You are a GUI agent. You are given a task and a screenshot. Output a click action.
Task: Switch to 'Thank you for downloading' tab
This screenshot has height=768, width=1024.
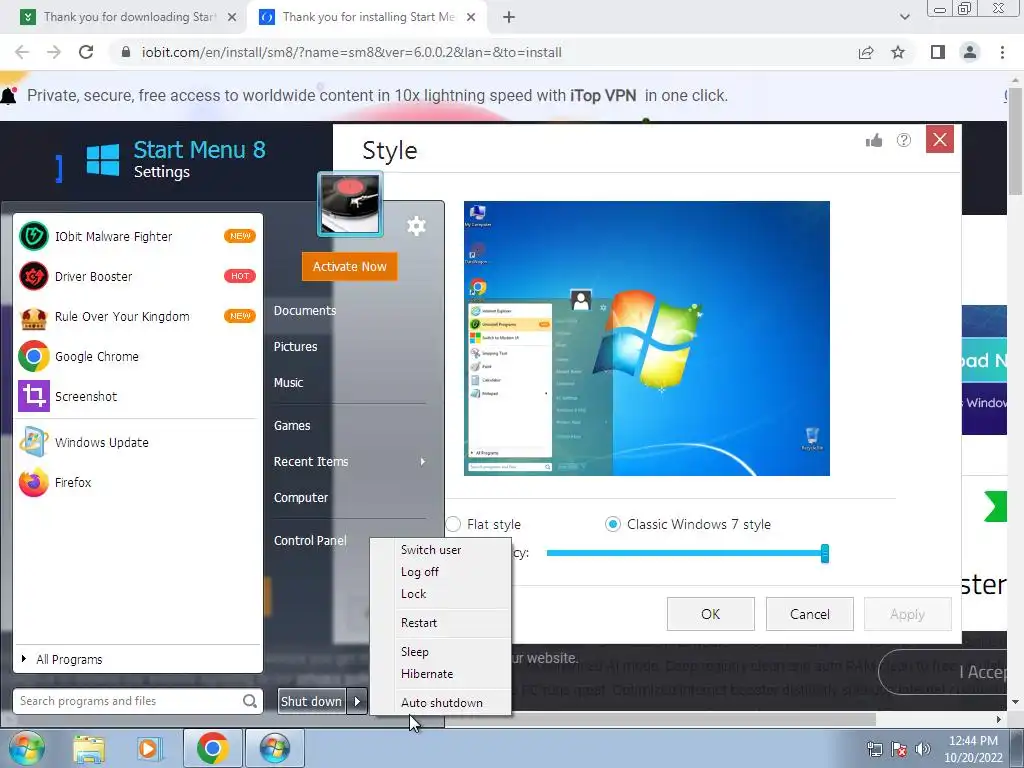[x=128, y=17]
